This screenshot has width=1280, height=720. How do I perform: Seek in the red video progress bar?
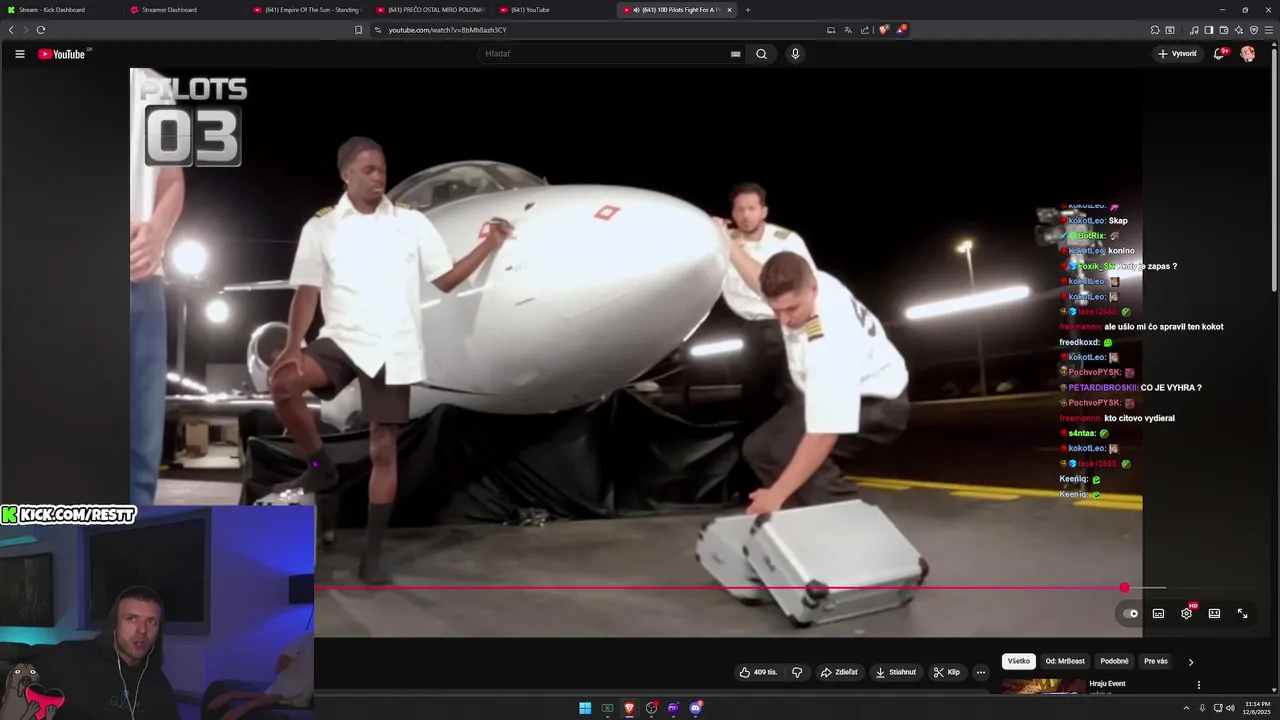coord(720,588)
